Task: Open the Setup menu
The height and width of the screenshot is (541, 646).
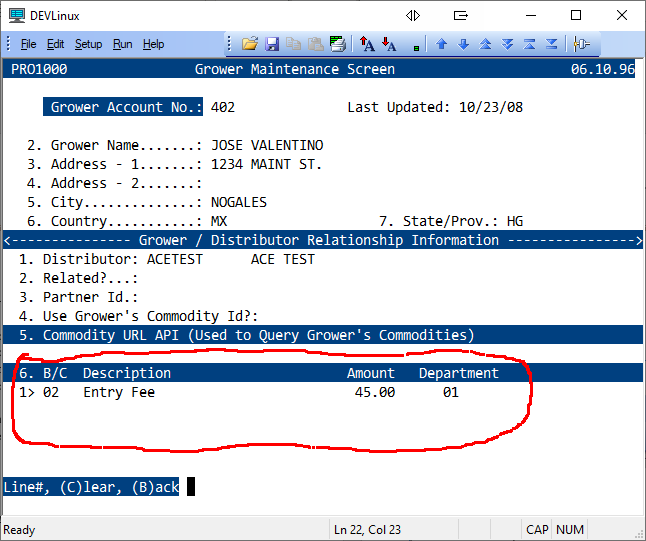Action: (88, 44)
